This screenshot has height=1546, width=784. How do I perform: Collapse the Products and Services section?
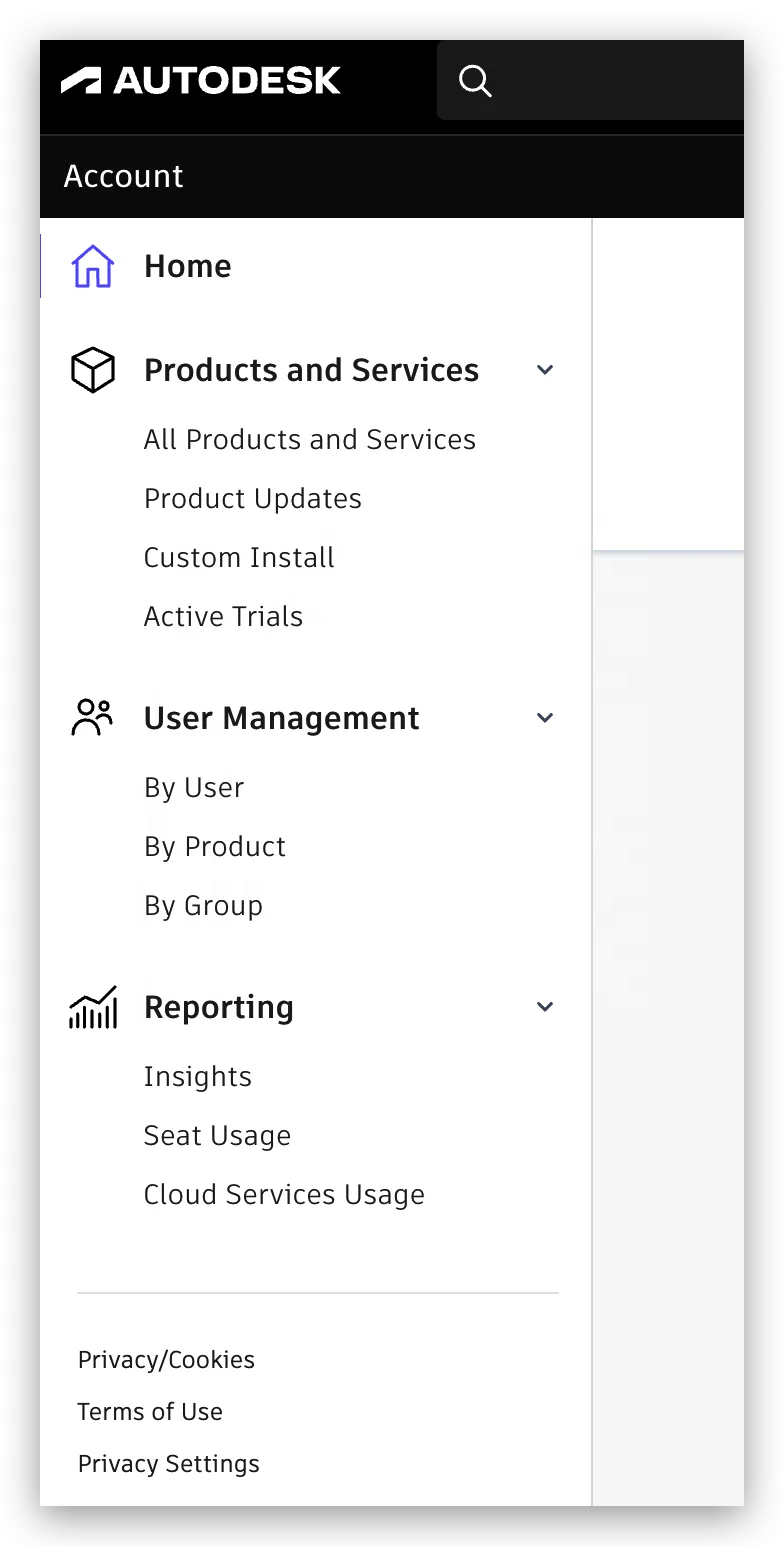click(545, 370)
